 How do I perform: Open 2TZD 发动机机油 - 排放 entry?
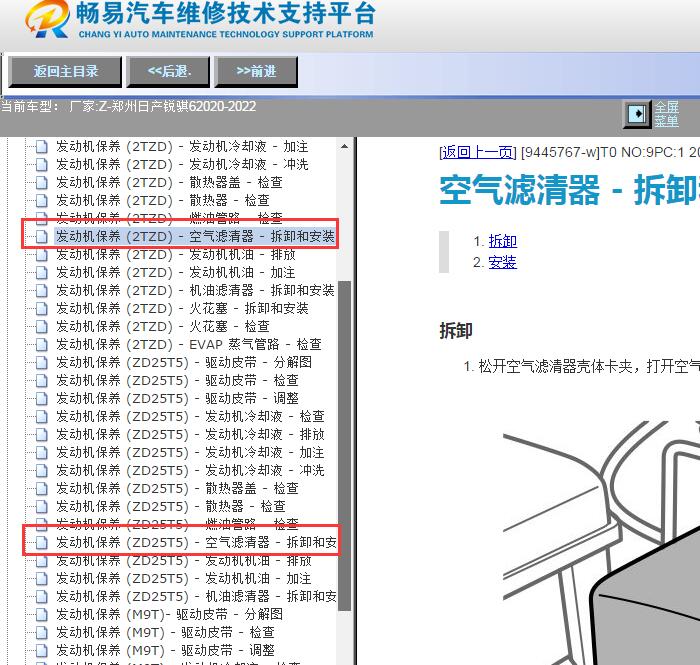click(x=175, y=254)
